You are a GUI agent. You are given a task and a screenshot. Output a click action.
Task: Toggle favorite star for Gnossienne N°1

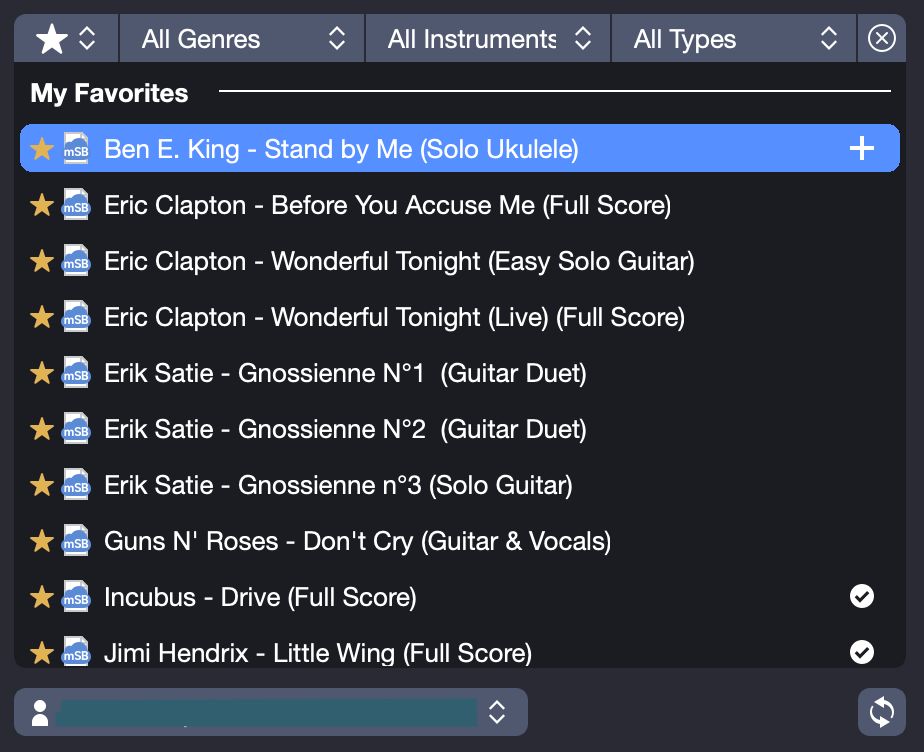(42, 373)
